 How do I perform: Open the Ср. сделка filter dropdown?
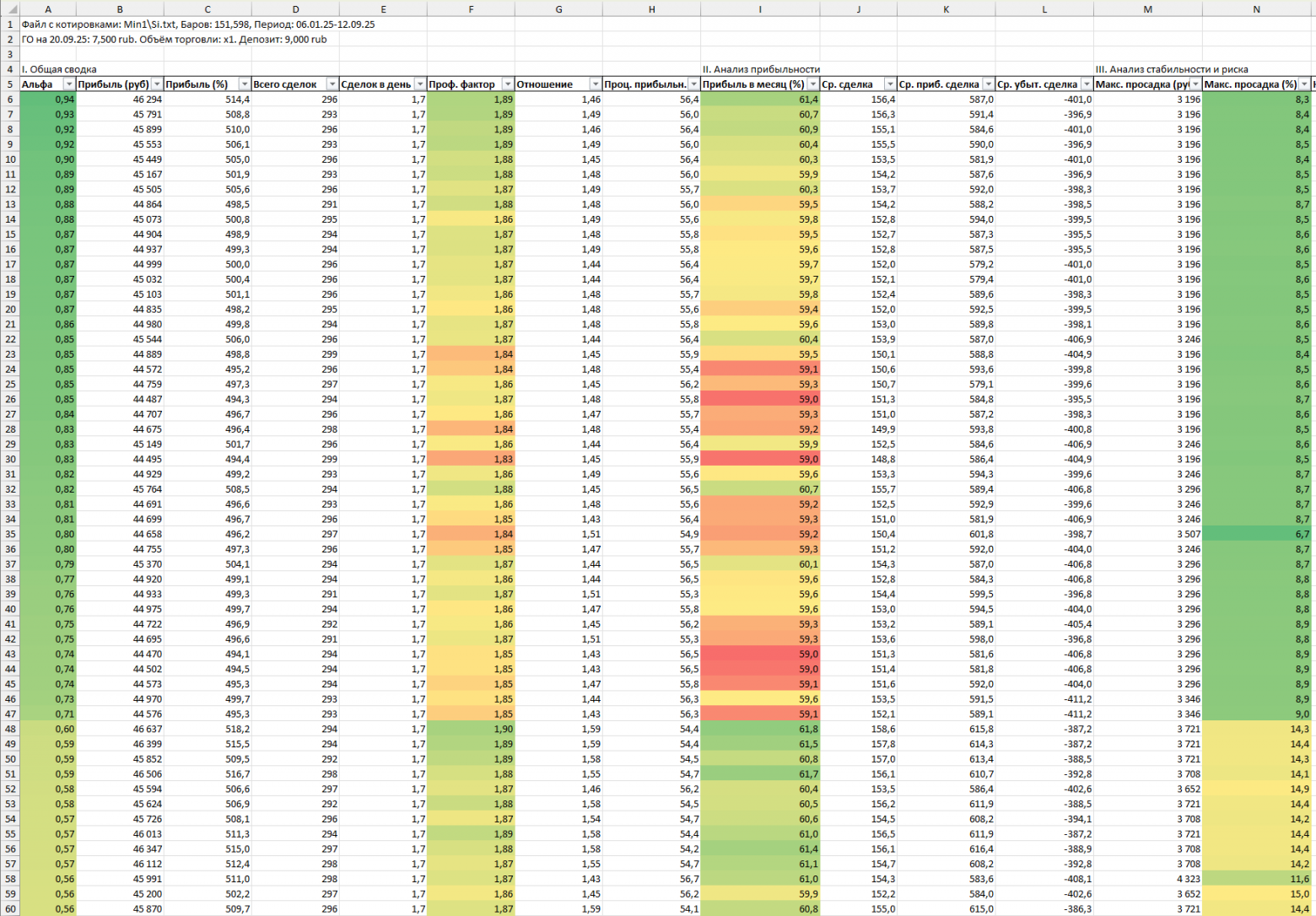890,84
